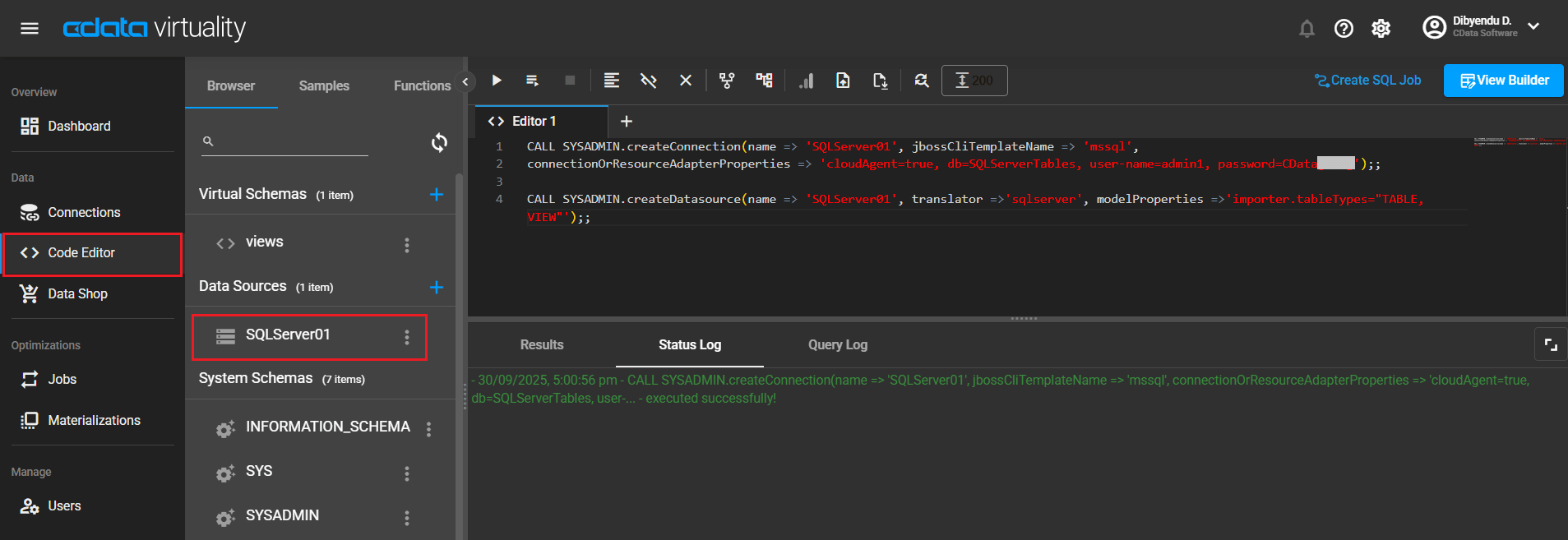
Task: Click the browser search input field
Action: pyautogui.click(x=292, y=142)
